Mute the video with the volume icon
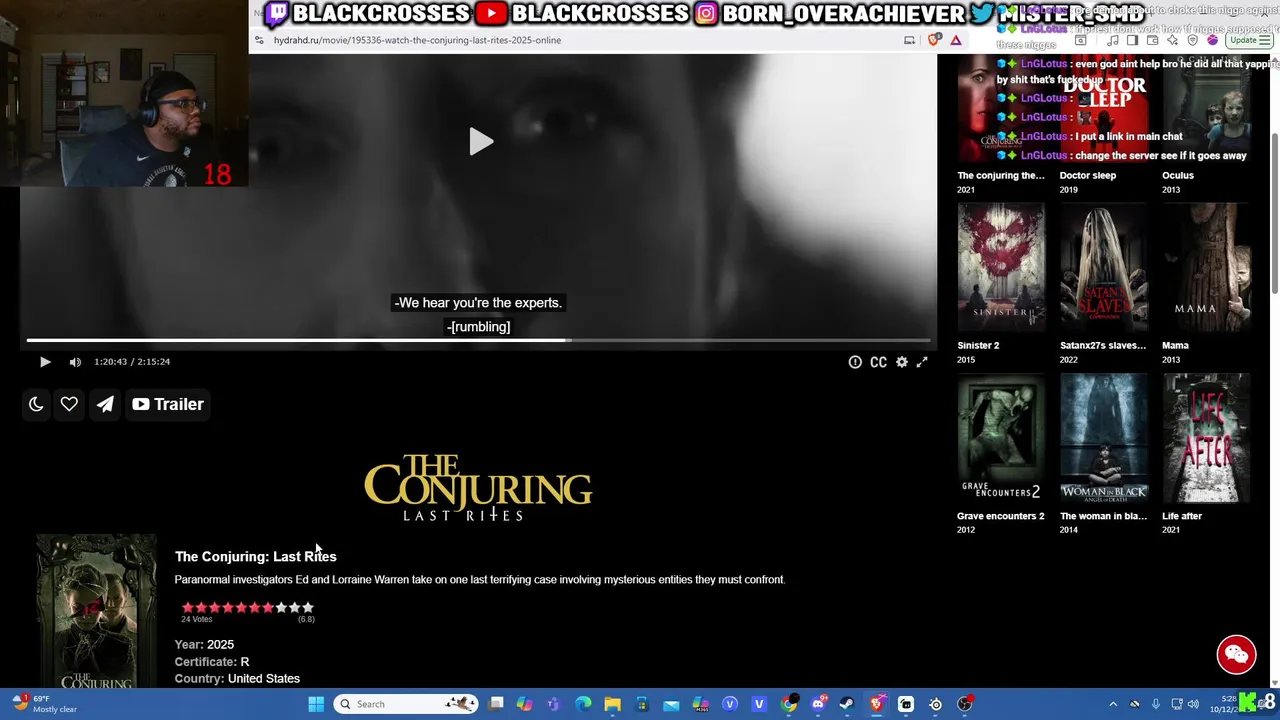Image resolution: width=1280 pixels, height=720 pixels. click(x=75, y=362)
